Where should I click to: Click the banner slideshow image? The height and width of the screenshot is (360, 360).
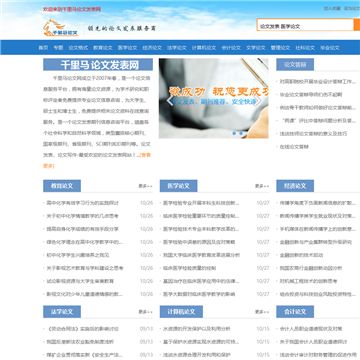214,98
